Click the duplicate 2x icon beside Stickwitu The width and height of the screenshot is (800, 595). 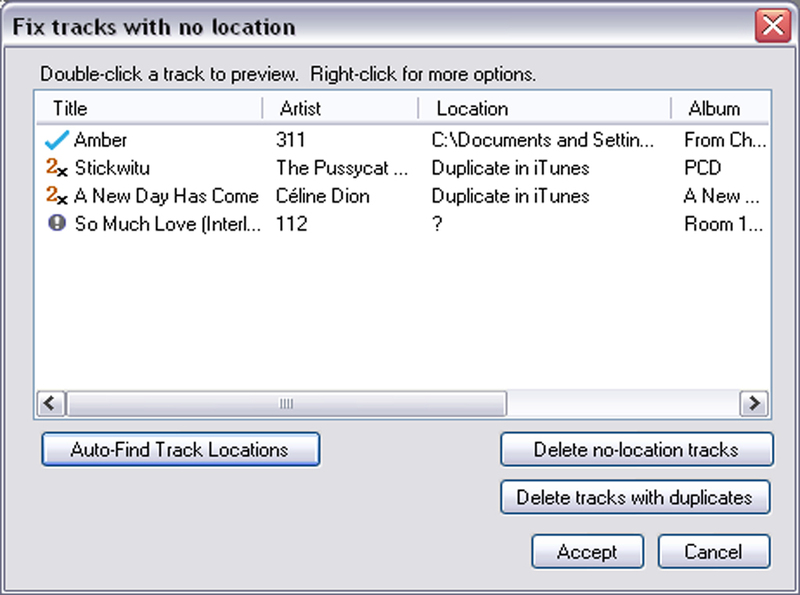click(56, 167)
